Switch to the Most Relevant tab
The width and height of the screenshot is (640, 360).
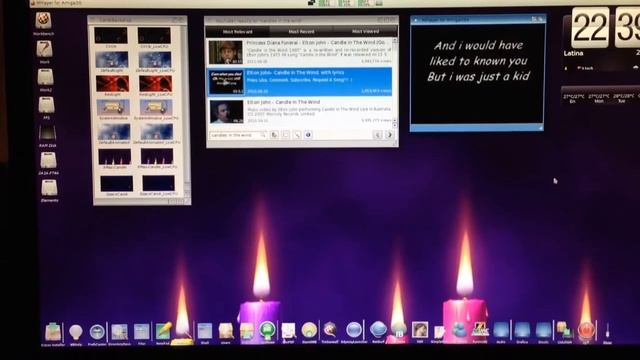click(x=238, y=31)
